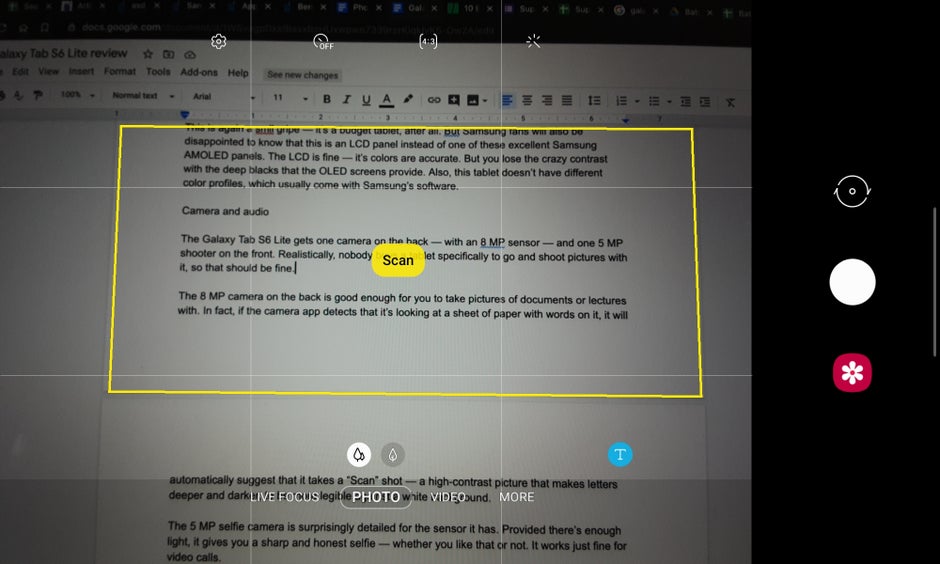The width and height of the screenshot is (940, 564).
Task: Switch to LIVE FOCUS mode
Action: [284, 497]
